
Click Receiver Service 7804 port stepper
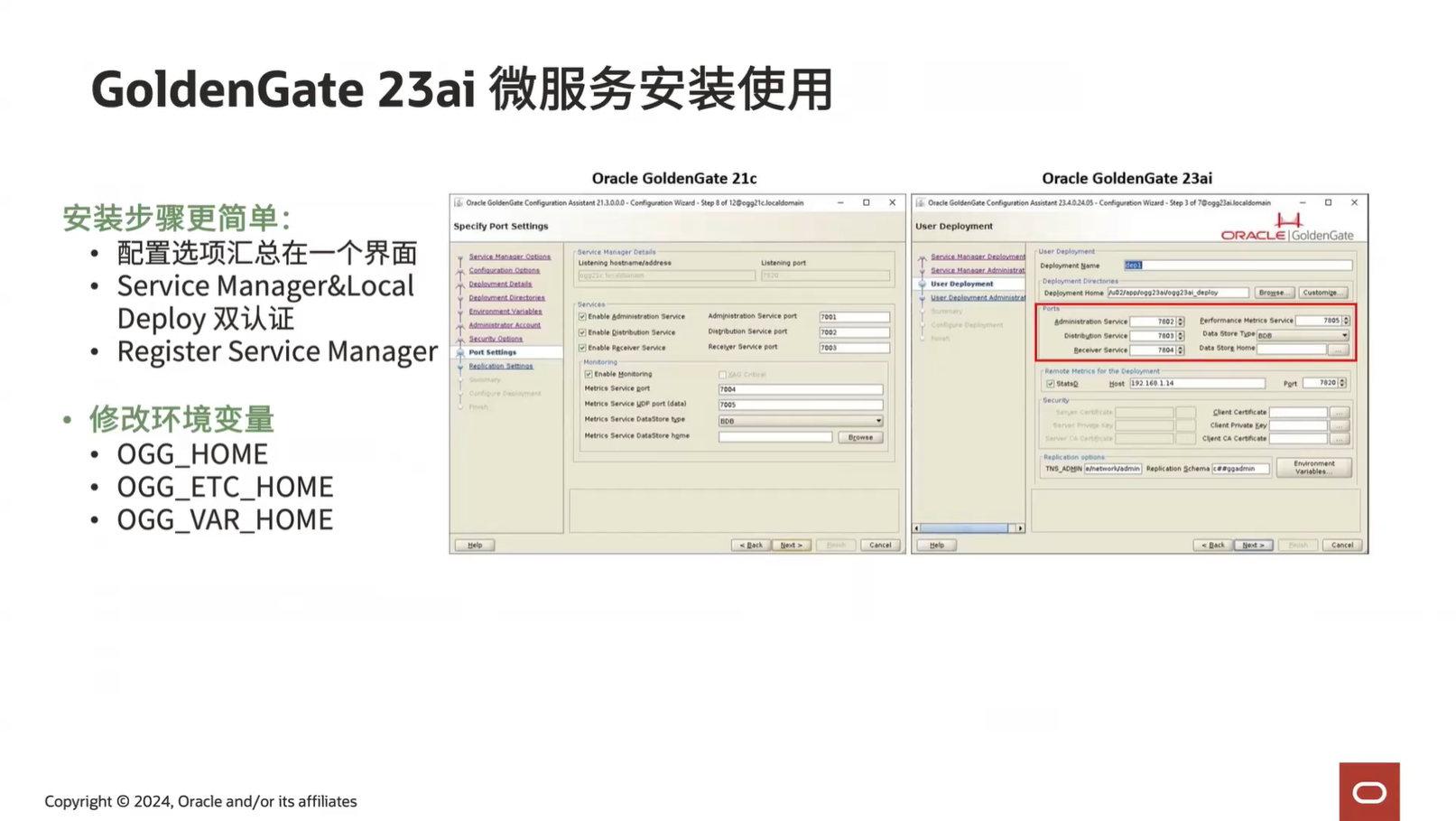pos(1180,350)
